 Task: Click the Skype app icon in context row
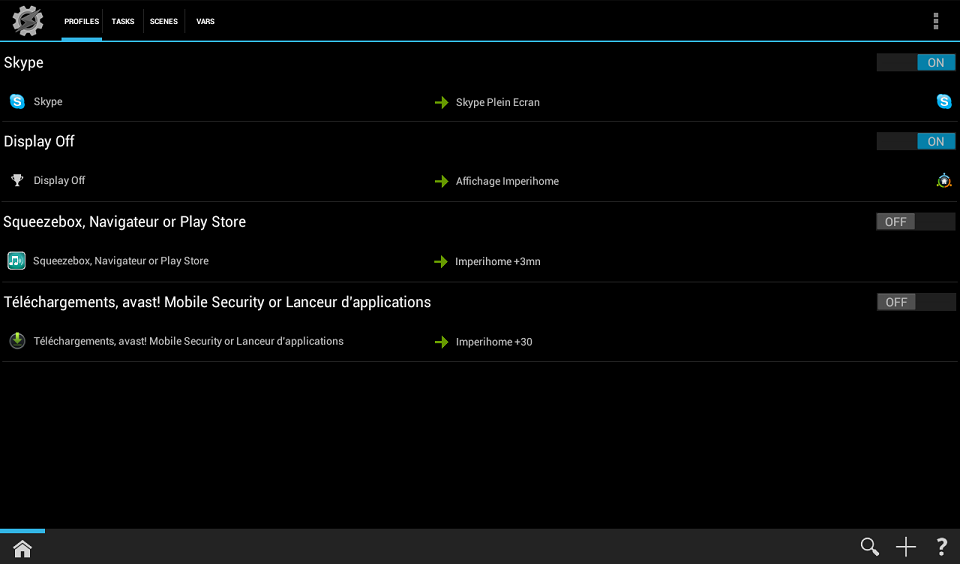coord(17,102)
